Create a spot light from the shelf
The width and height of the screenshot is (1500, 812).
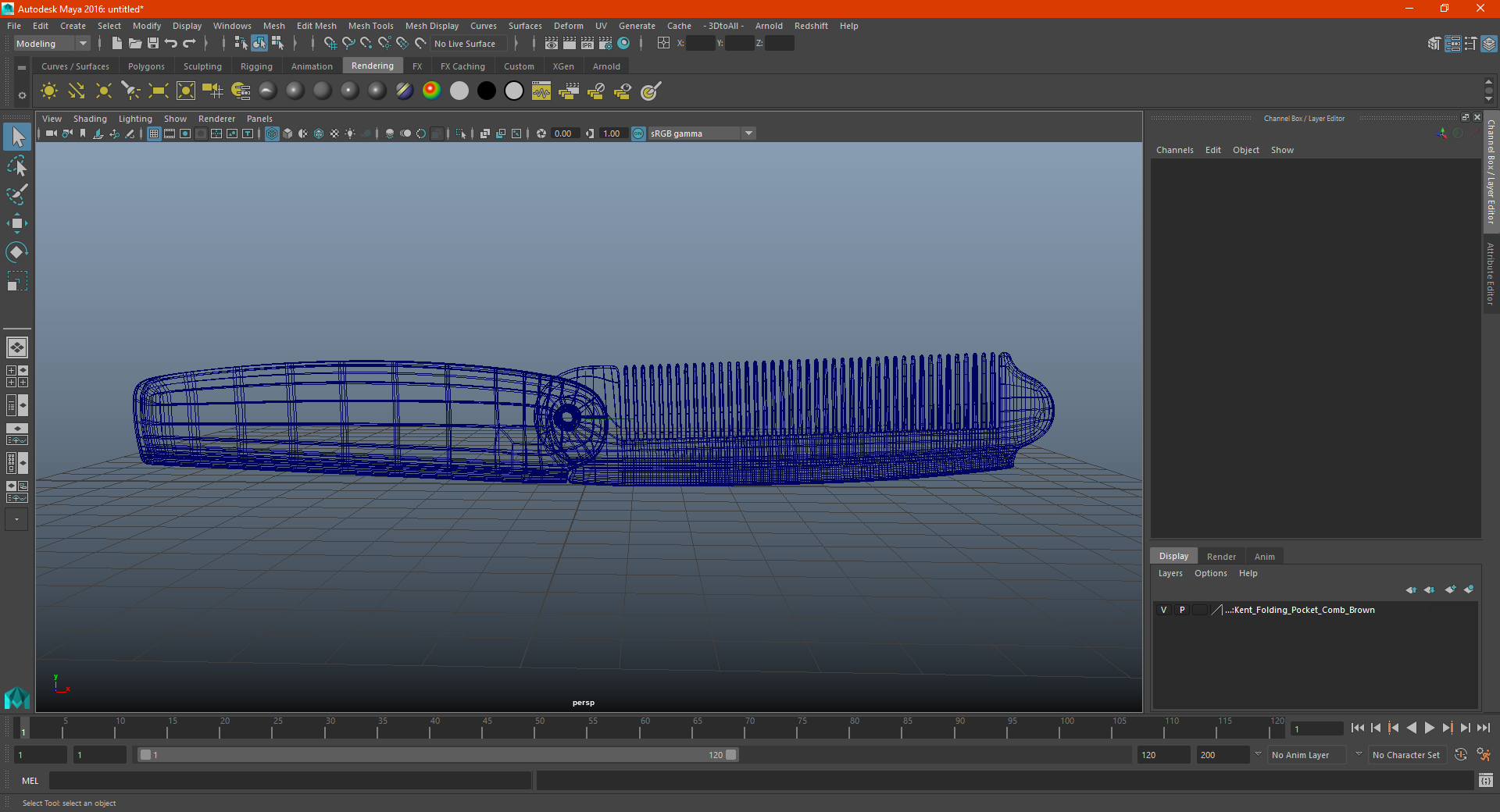[x=131, y=91]
